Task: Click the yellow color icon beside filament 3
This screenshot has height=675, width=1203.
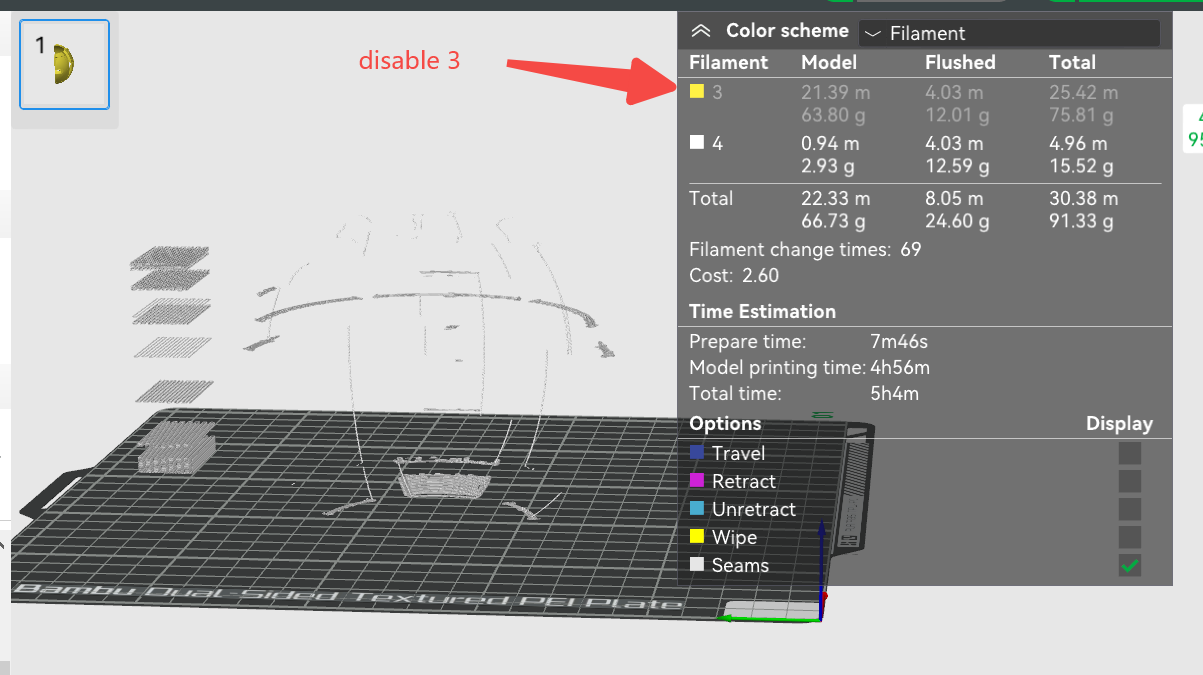Action: [x=696, y=92]
